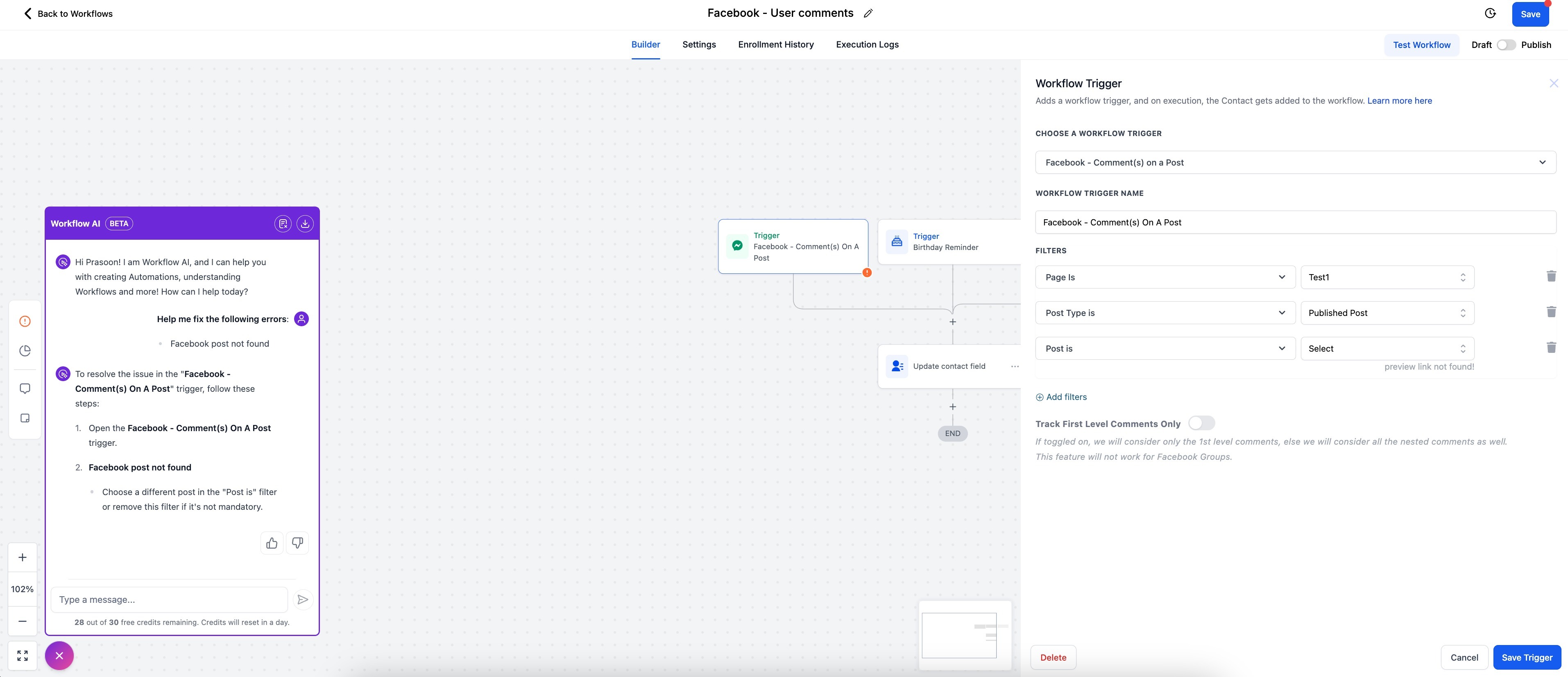Open the Execution Logs tab
This screenshot has height=677, width=1568.
click(867, 44)
